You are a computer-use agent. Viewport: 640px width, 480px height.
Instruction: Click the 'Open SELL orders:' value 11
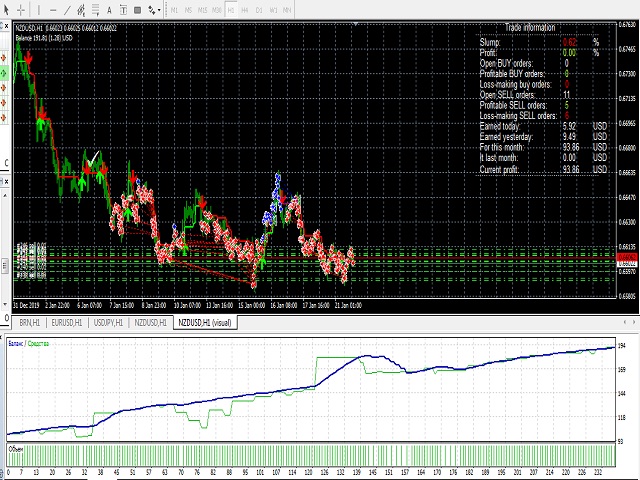[x=567, y=95]
